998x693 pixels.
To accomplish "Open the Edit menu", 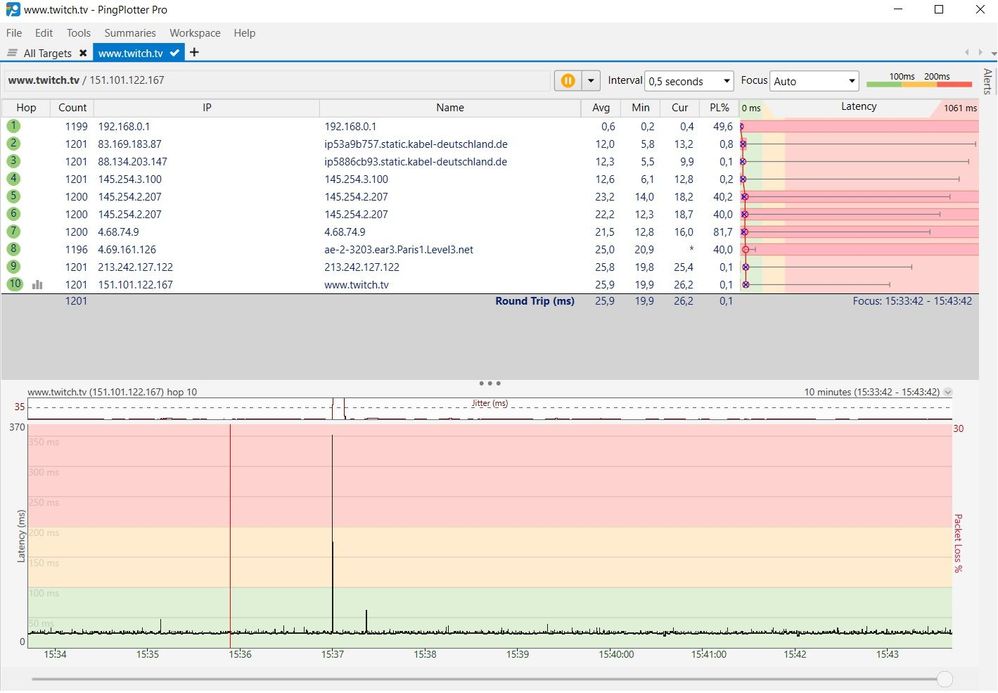I will click(x=44, y=33).
